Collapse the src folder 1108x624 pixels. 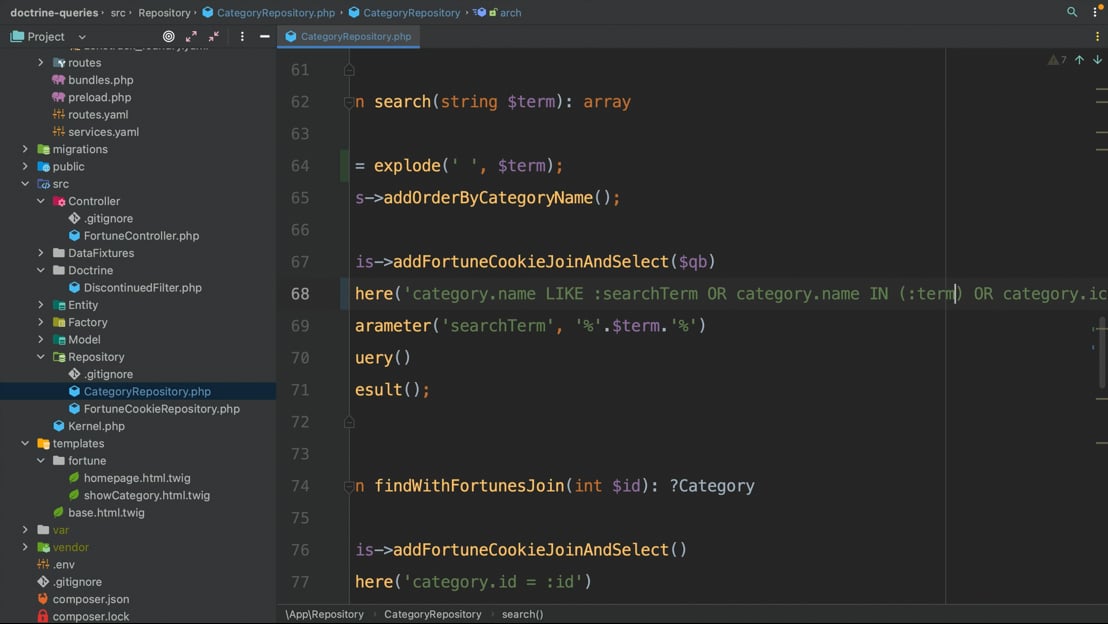tap(25, 184)
